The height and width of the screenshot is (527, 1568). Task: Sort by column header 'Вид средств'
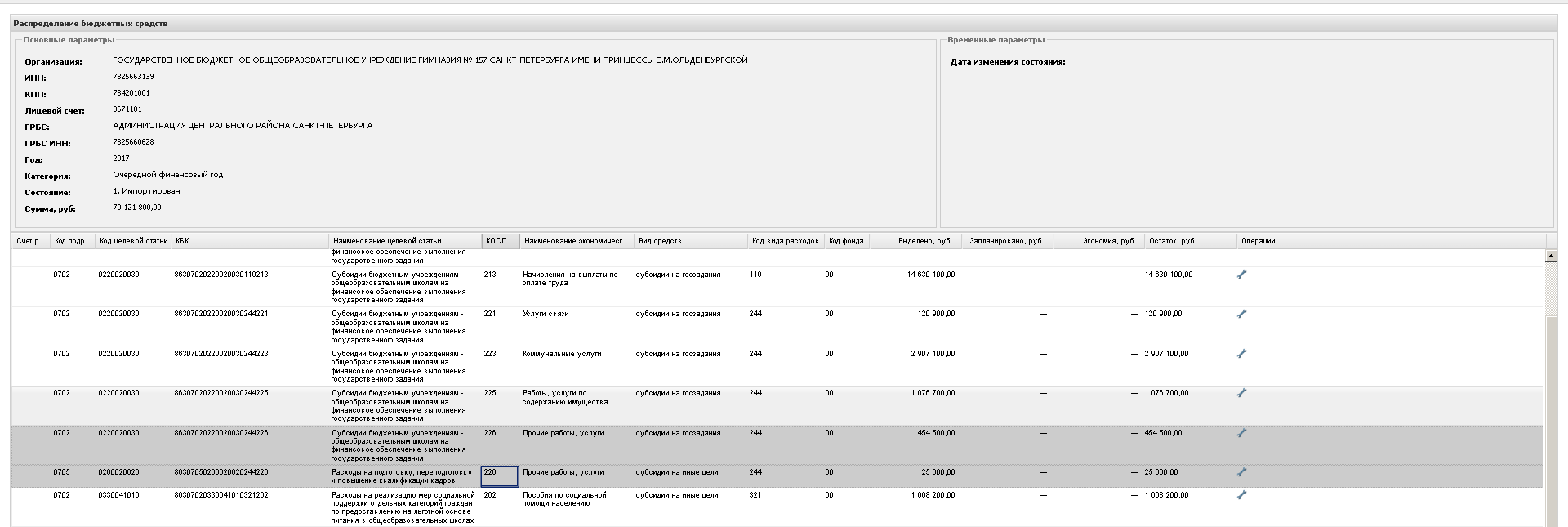pos(691,241)
